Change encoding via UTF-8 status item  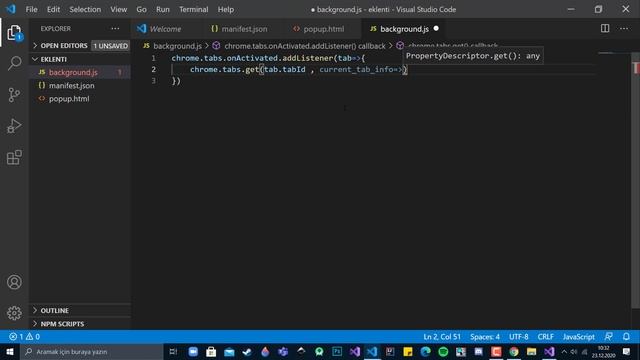click(518, 337)
